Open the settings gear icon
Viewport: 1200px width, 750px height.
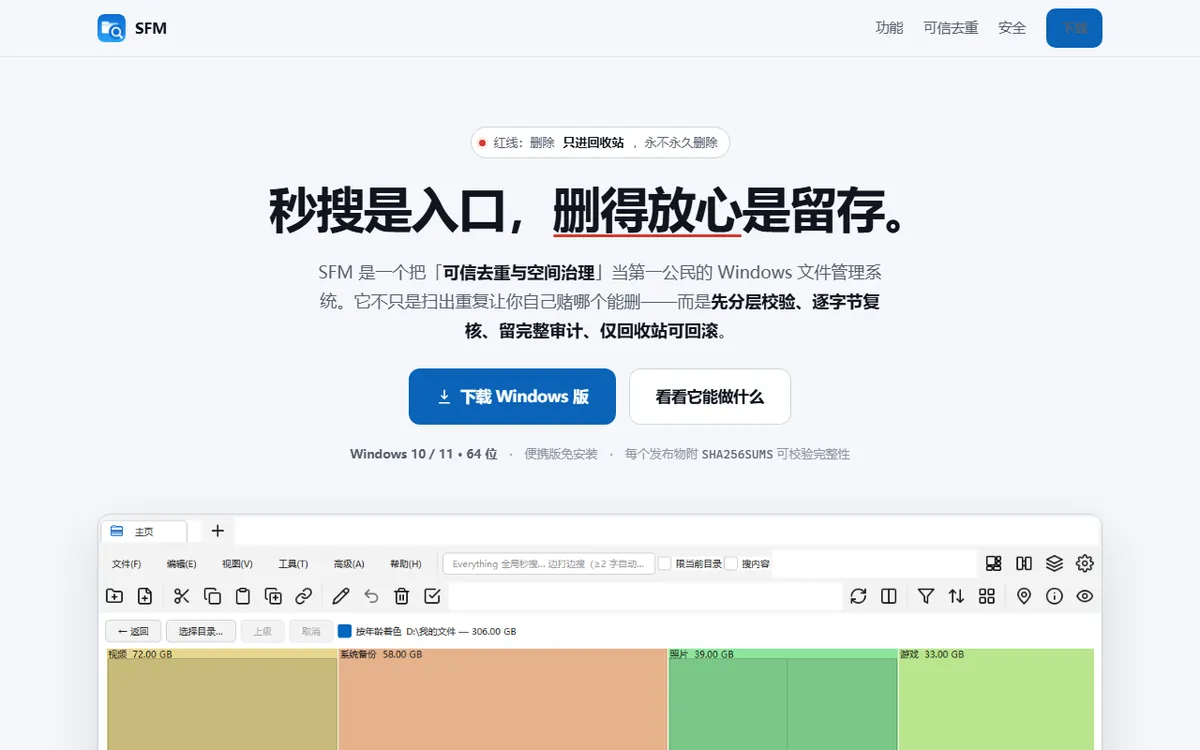click(x=1085, y=563)
